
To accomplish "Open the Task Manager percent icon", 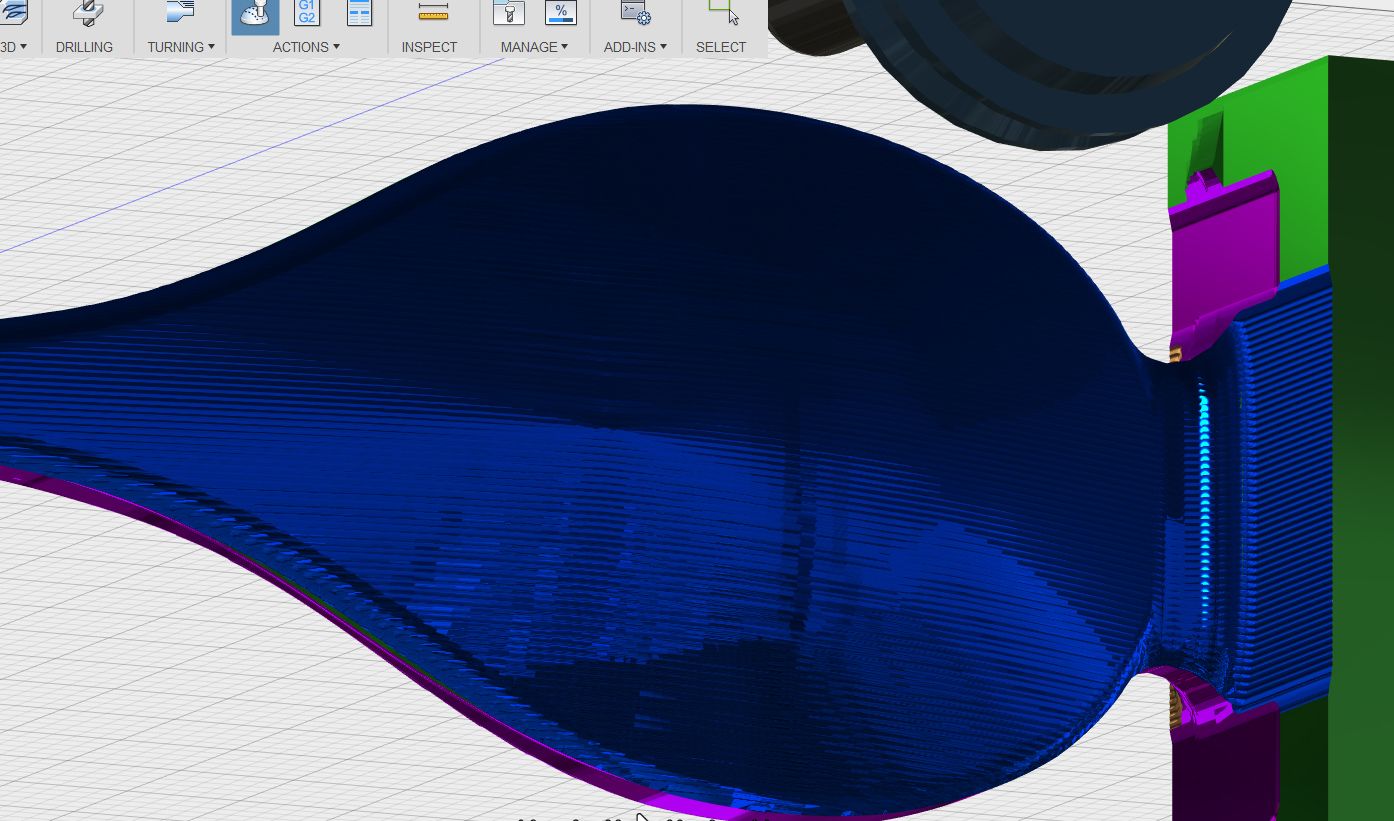I will pyautogui.click(x=561, y=13).
